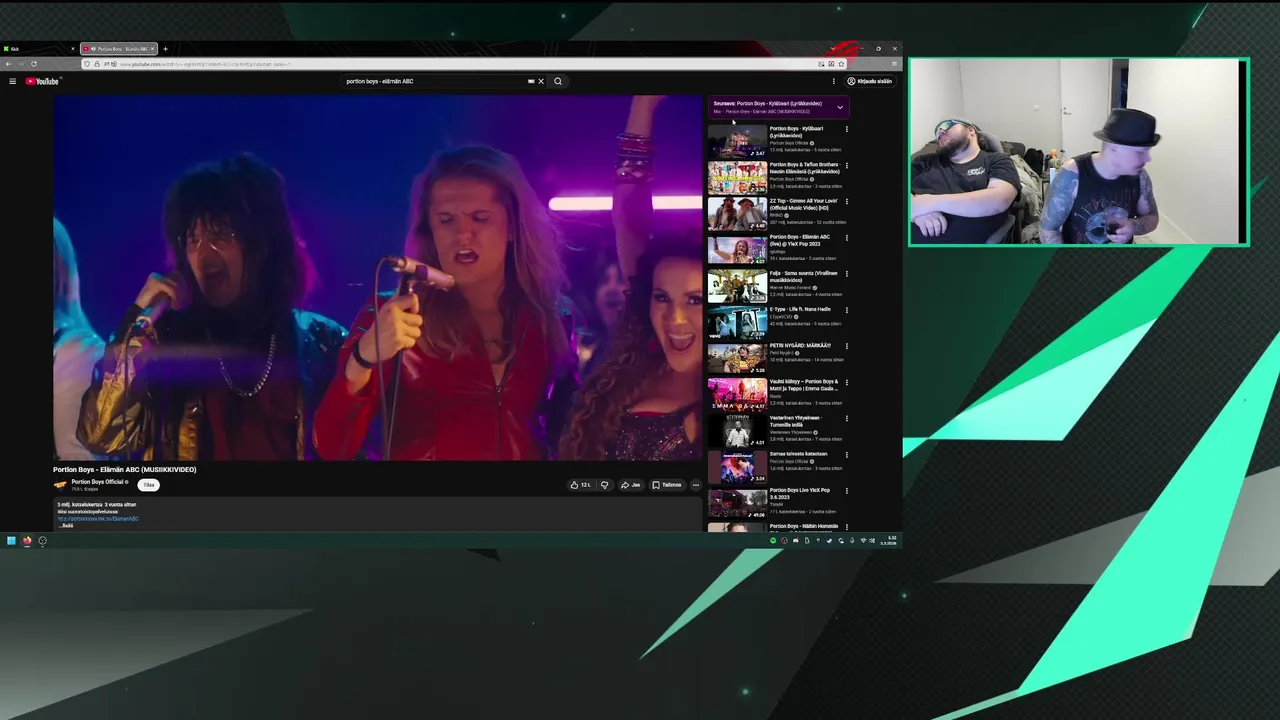Open Portion Boys - Kyläbaari thumbnail
This screenshot has height=720, width=1280.
737,141
